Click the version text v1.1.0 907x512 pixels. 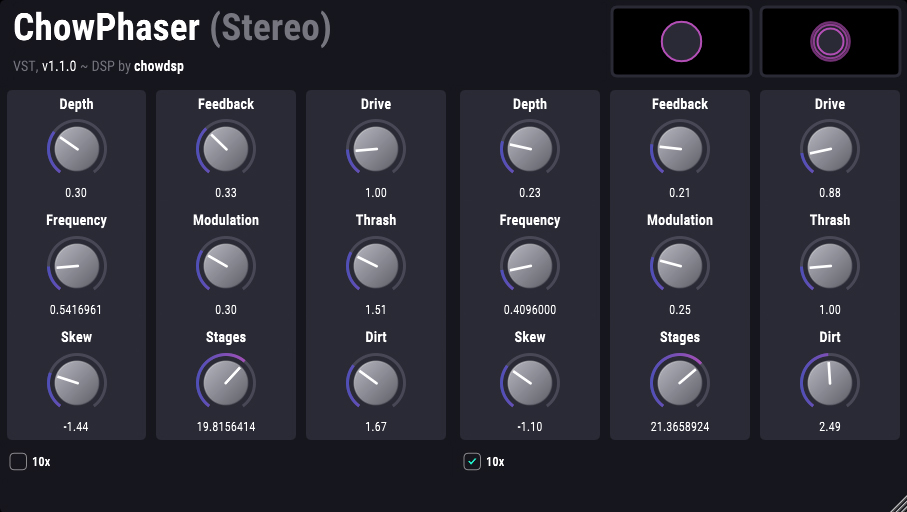click(59, 66)
